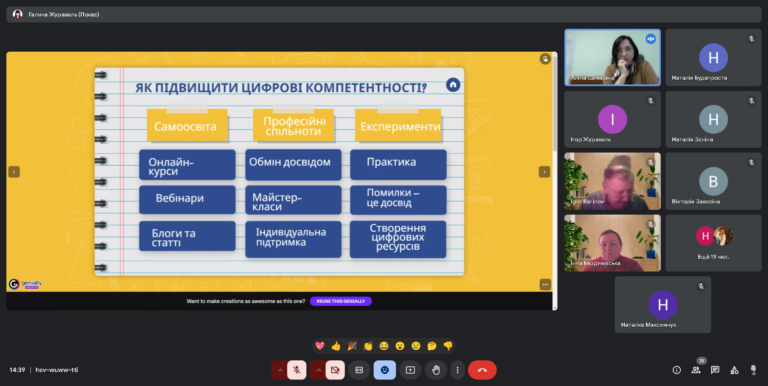Open camera video settings arrow
This screenshot has height=386, width=768.
pos(318,370)
